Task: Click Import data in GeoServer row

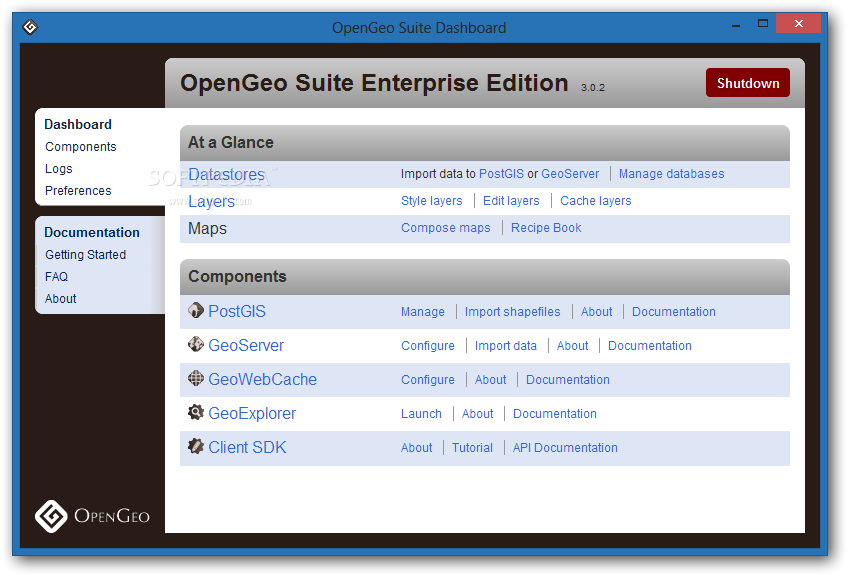Action: tap(506, 346)
